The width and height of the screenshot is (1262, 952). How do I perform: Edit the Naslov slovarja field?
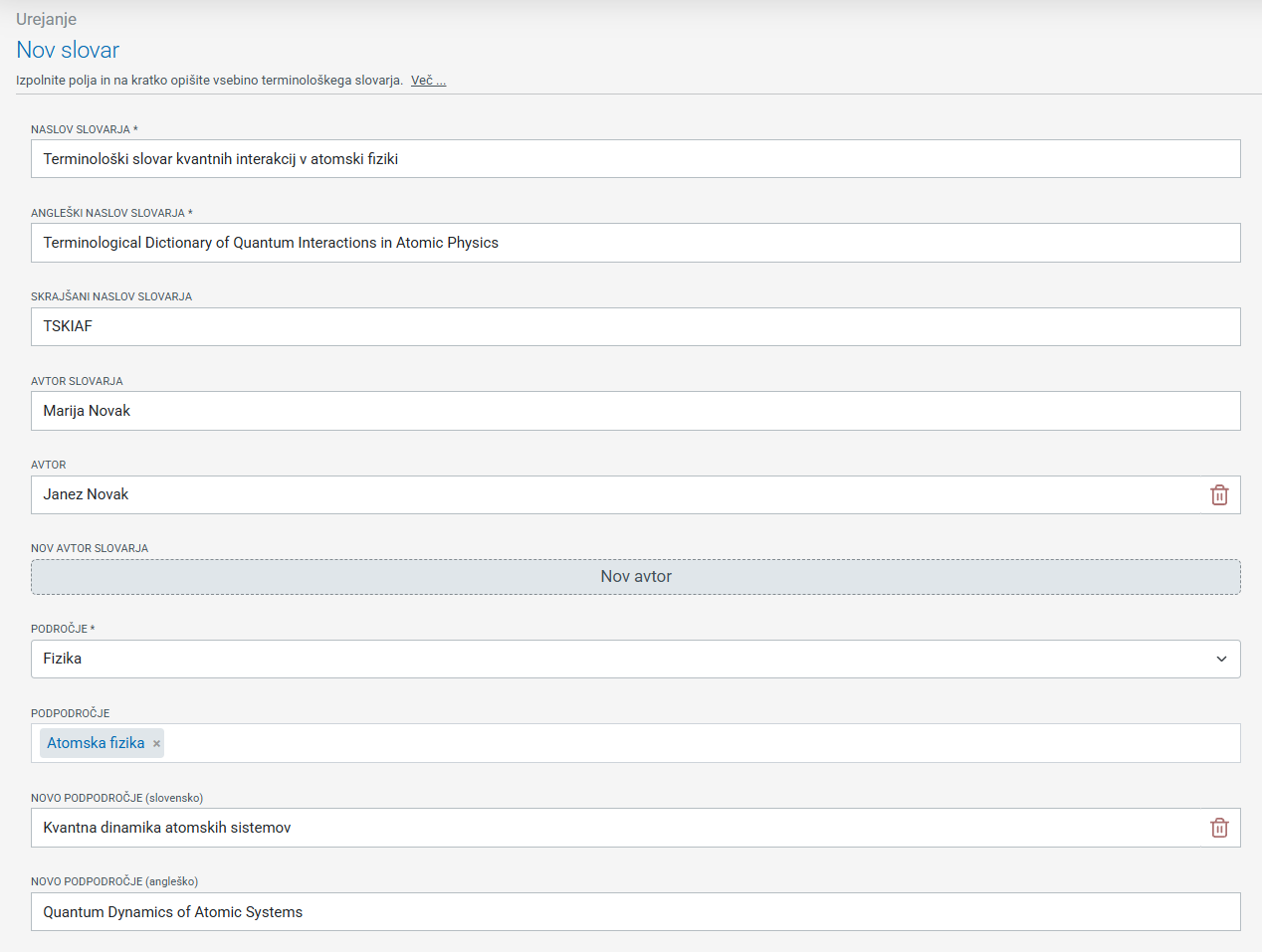635,159
